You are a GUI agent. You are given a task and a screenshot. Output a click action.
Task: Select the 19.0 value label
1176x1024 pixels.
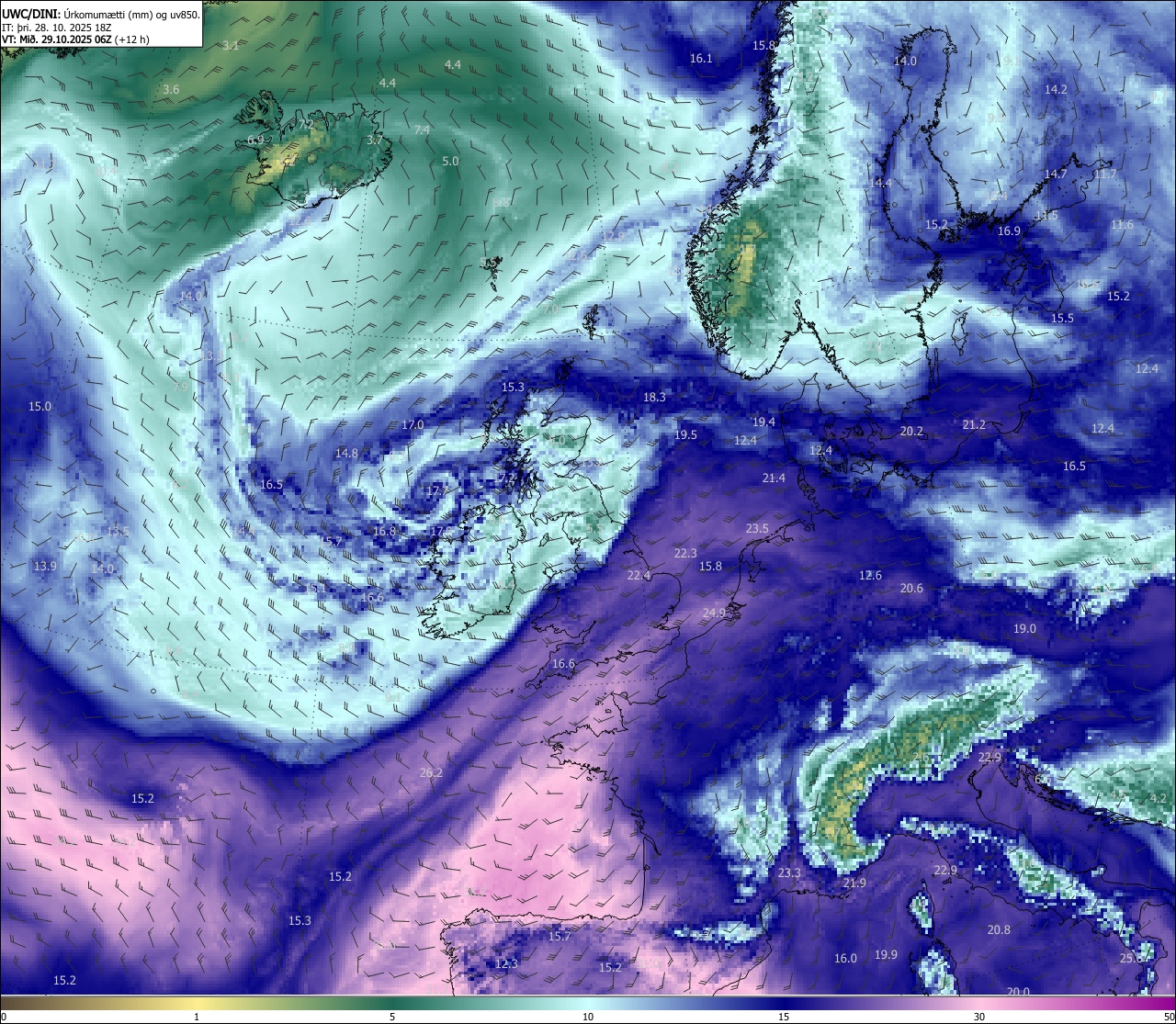point(1024,628)
